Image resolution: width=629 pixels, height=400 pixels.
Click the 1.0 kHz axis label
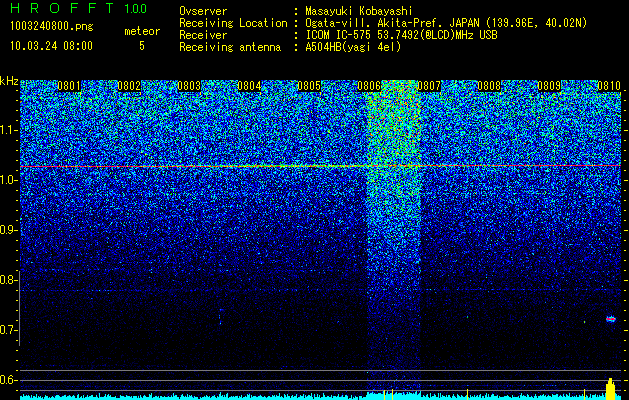[x=8, y=180]
